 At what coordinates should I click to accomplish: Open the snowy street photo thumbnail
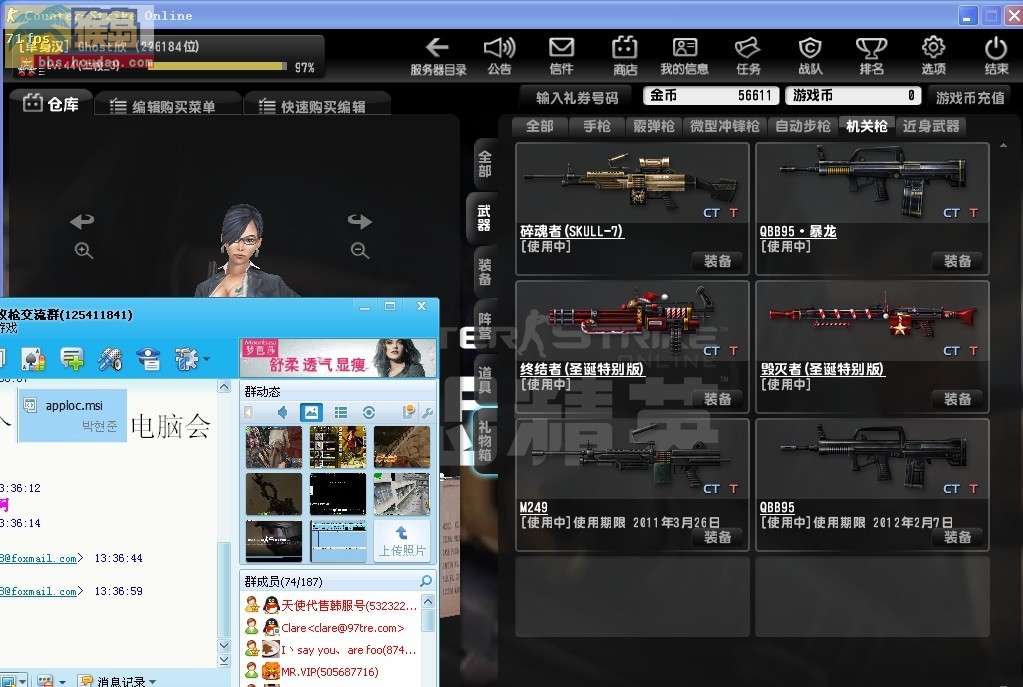point(402,494)
